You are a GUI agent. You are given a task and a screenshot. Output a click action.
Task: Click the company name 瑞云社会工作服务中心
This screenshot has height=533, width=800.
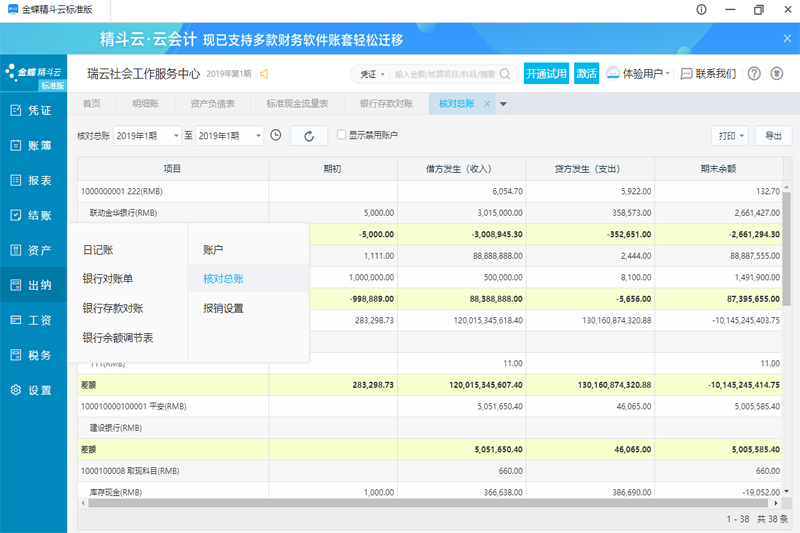click(143, 74)
